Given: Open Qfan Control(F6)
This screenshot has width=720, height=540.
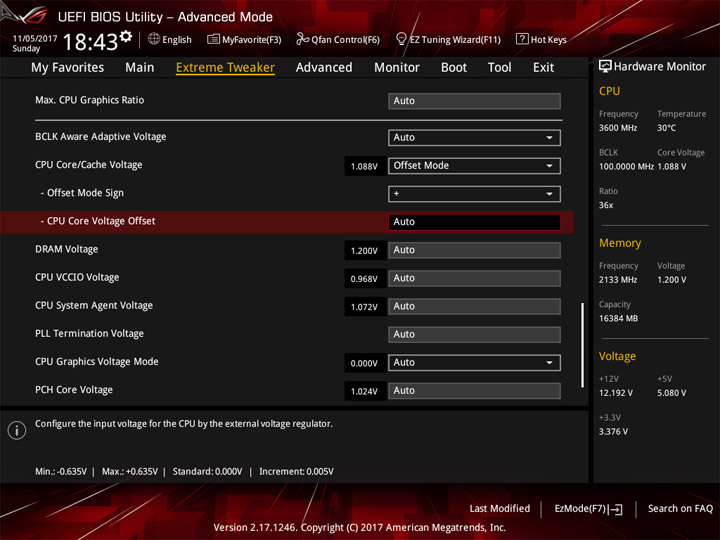Looking at the screenshot, I should [x=338, y=39].
